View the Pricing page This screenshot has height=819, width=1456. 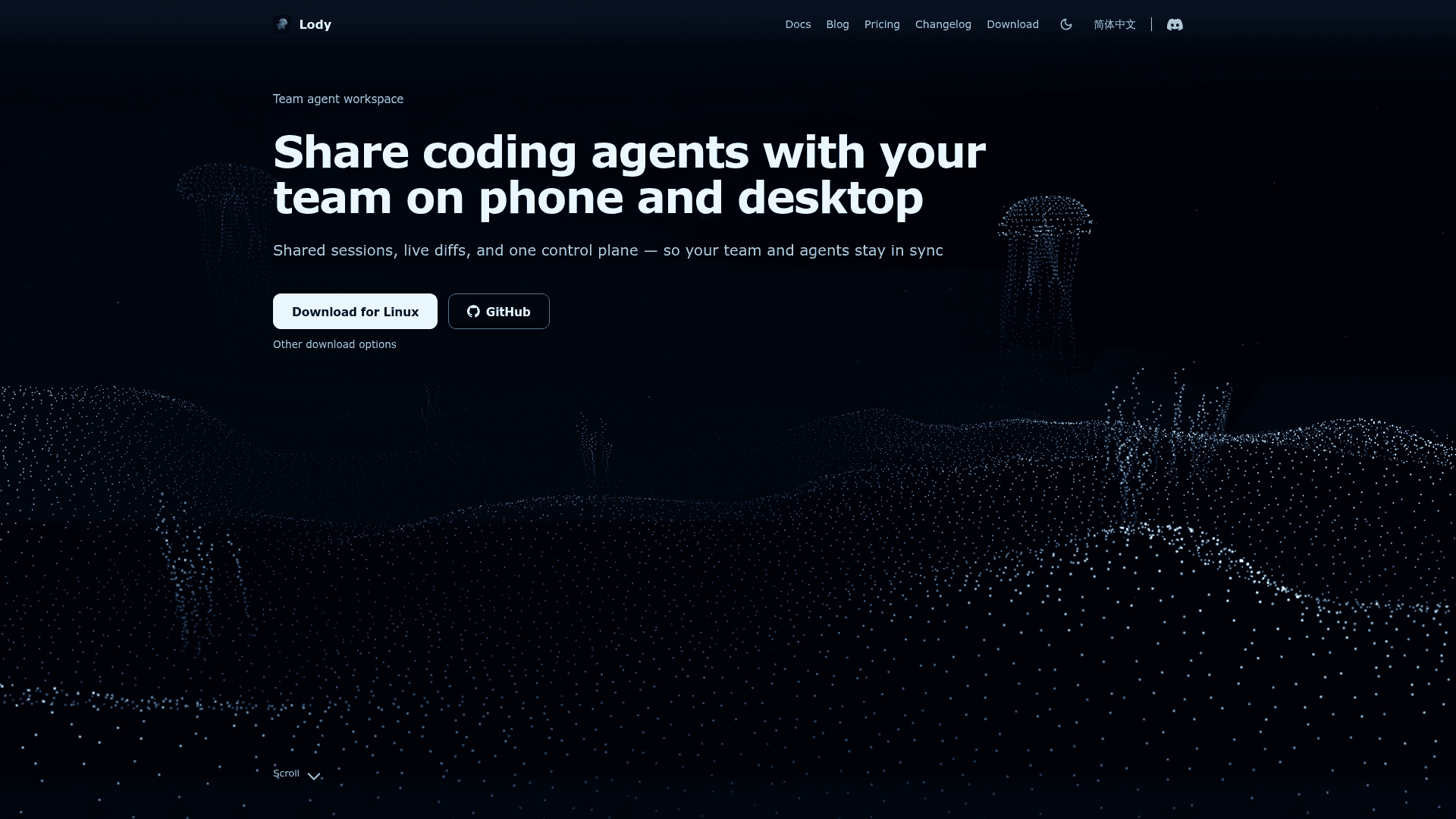click(882, 24)
